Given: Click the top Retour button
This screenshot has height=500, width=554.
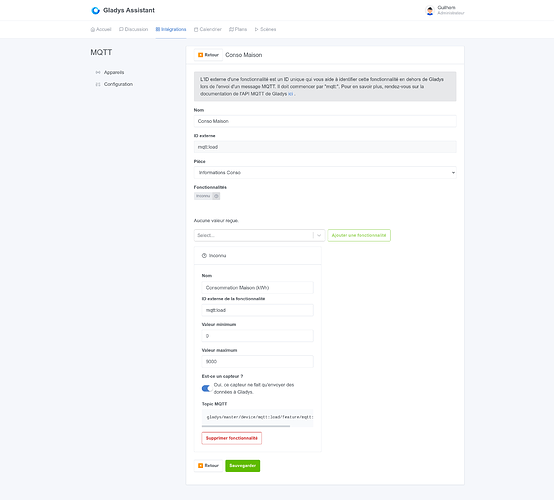Looking at the screenshot, I should point(208,55).
